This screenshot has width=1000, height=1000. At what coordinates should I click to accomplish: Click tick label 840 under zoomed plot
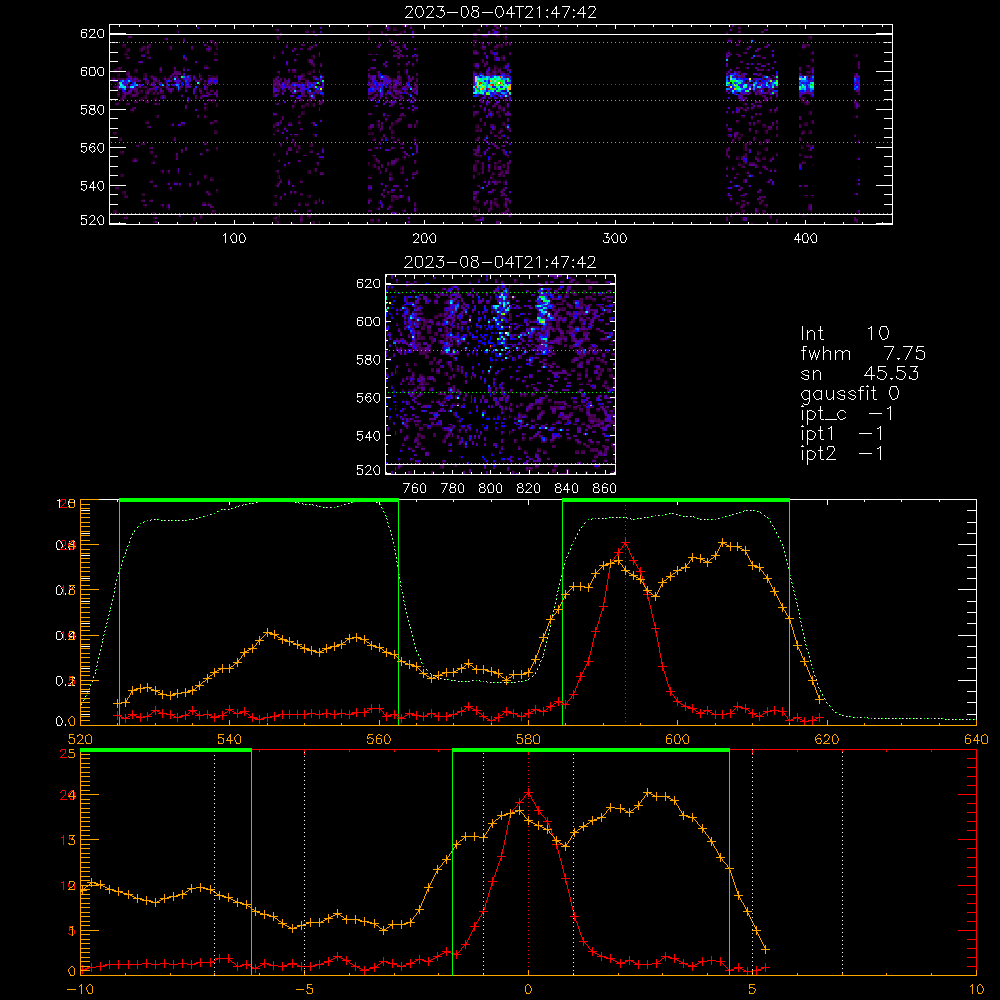pyautogui.click(x=566, y=489)
